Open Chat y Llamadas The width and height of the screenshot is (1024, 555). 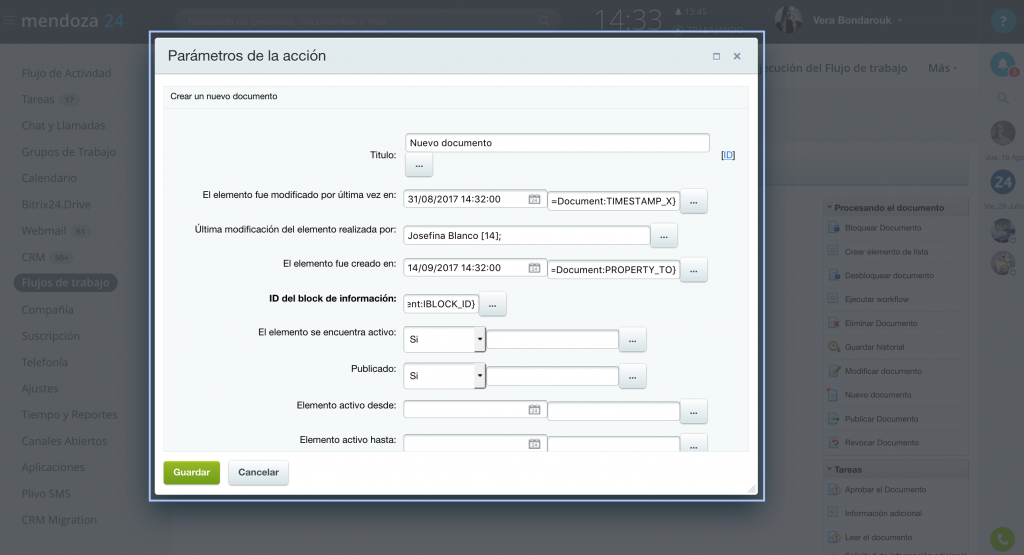63,125
